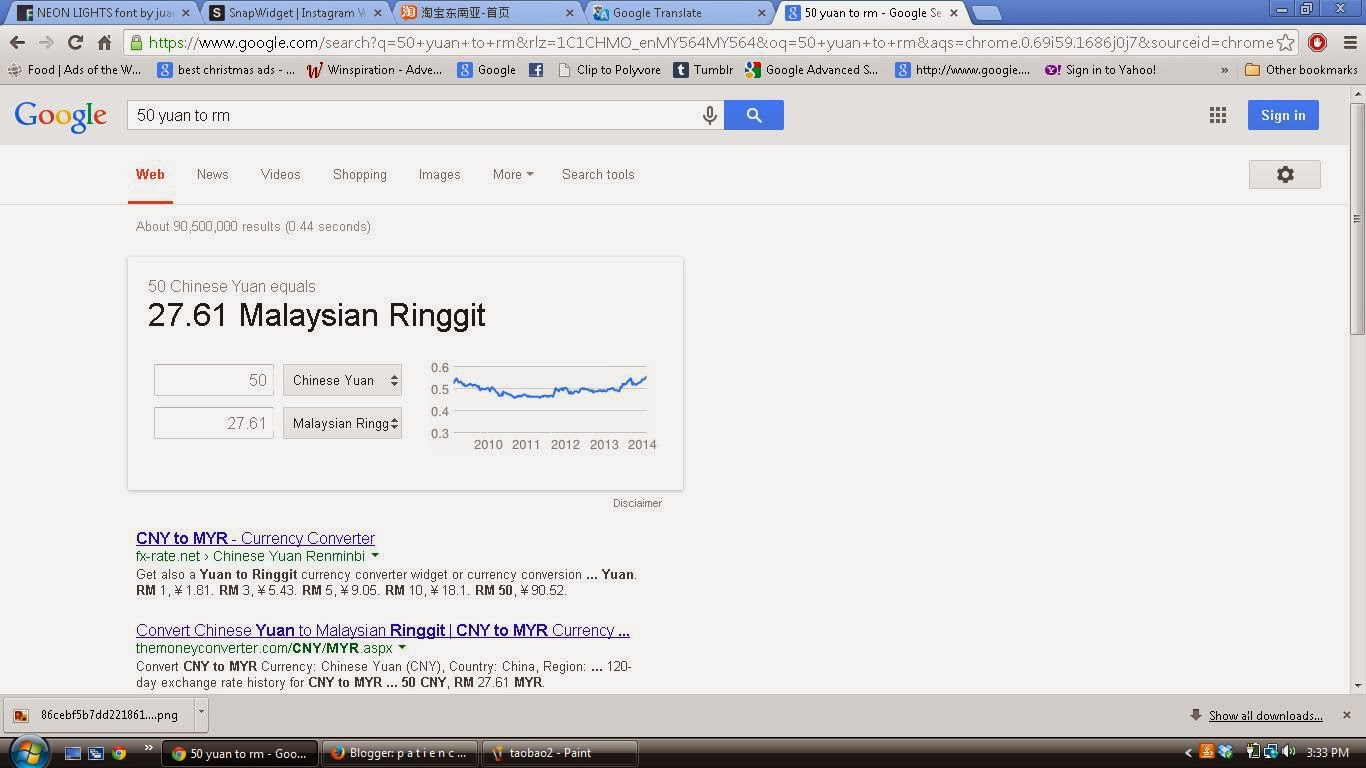Select the News search category

tap(213, 174)
